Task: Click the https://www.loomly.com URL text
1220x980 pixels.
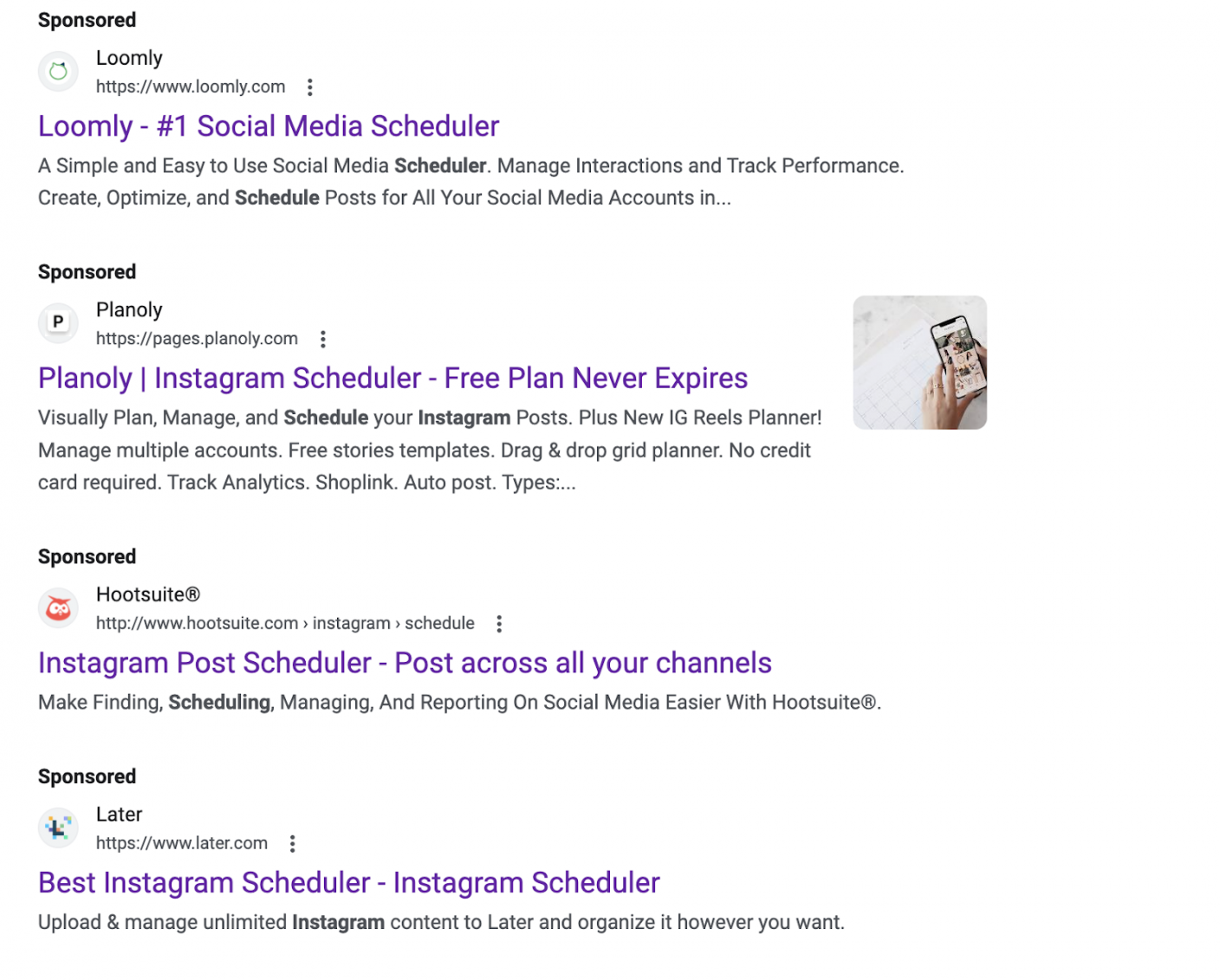Action: 190,87
